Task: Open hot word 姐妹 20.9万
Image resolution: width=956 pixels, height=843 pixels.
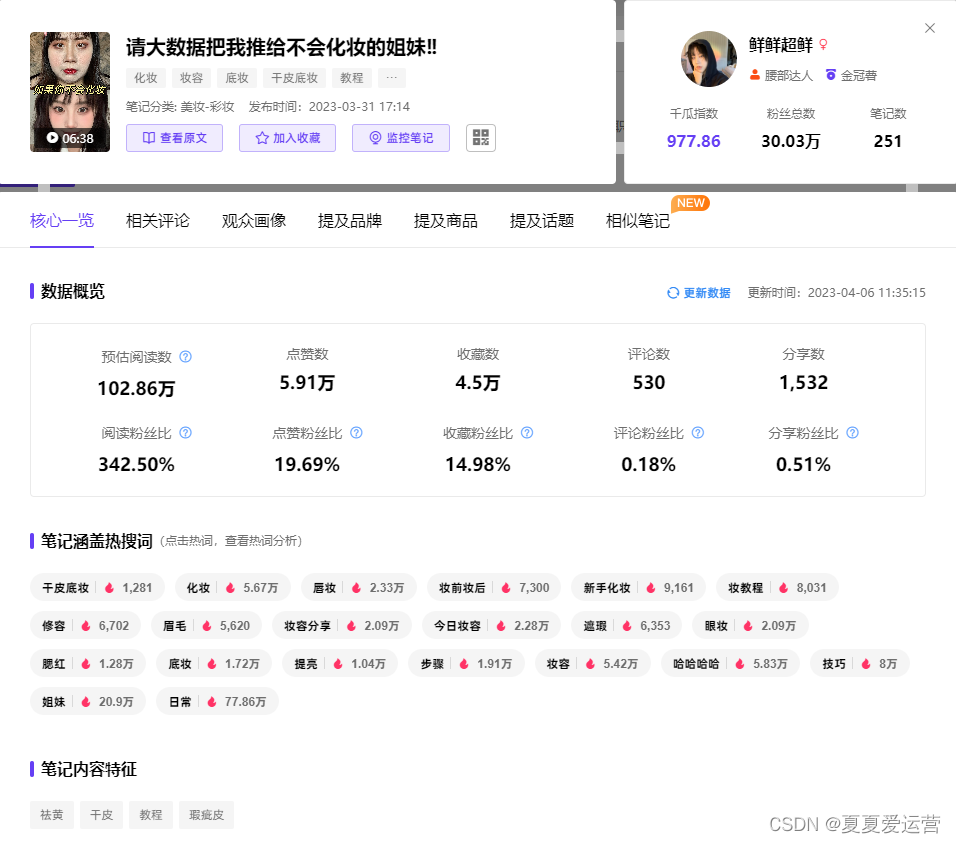Action: tap(88, 702)
